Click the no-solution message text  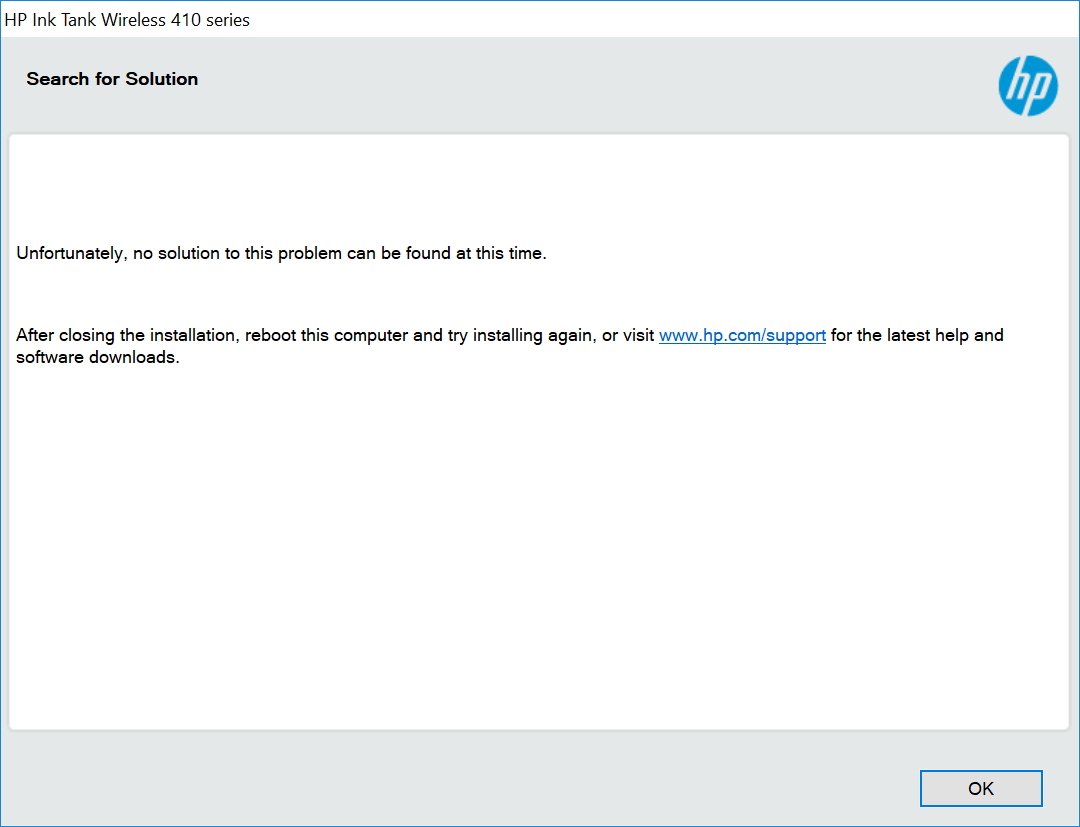(x=280, y=253)
